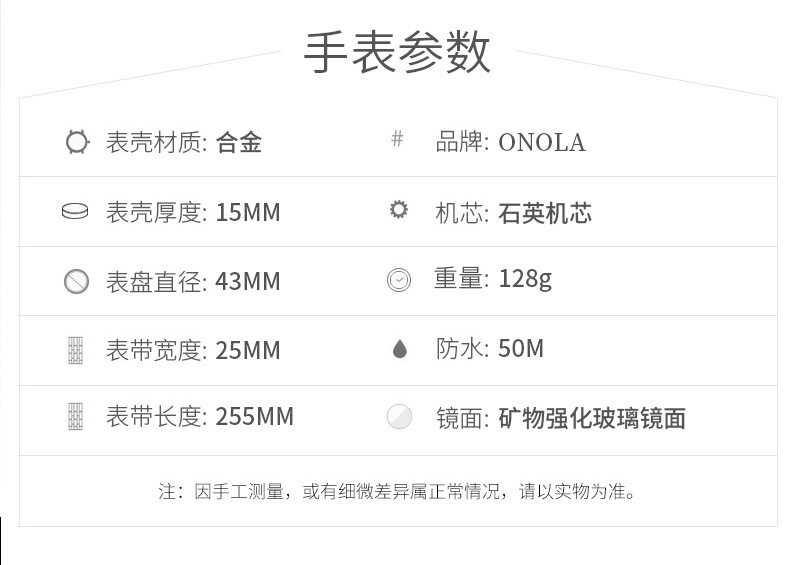Image resolution: width=790 pixels, height=565 pixels.
Task: Click the 合金 case material value
Action: [239, 142]
